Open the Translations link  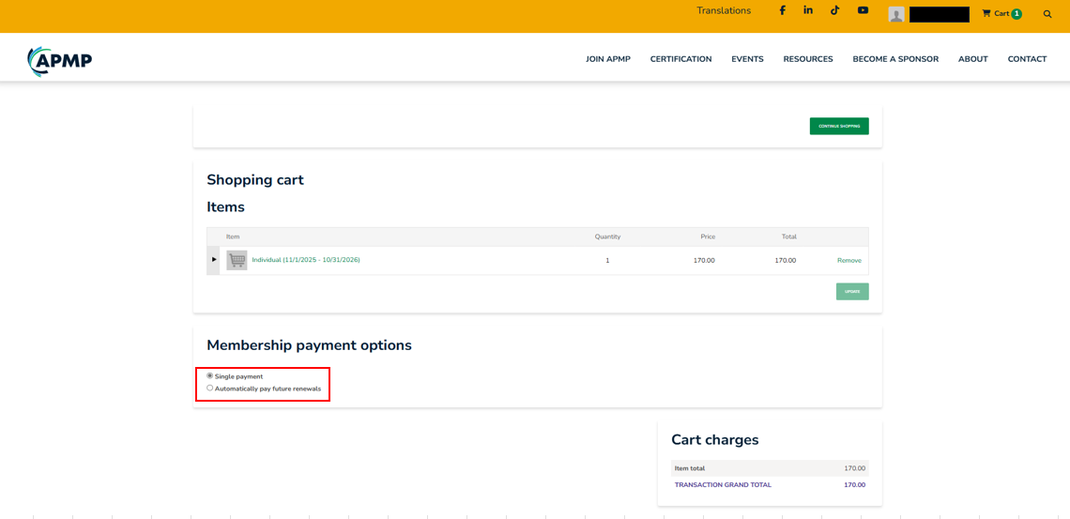(x=723, y=11)
